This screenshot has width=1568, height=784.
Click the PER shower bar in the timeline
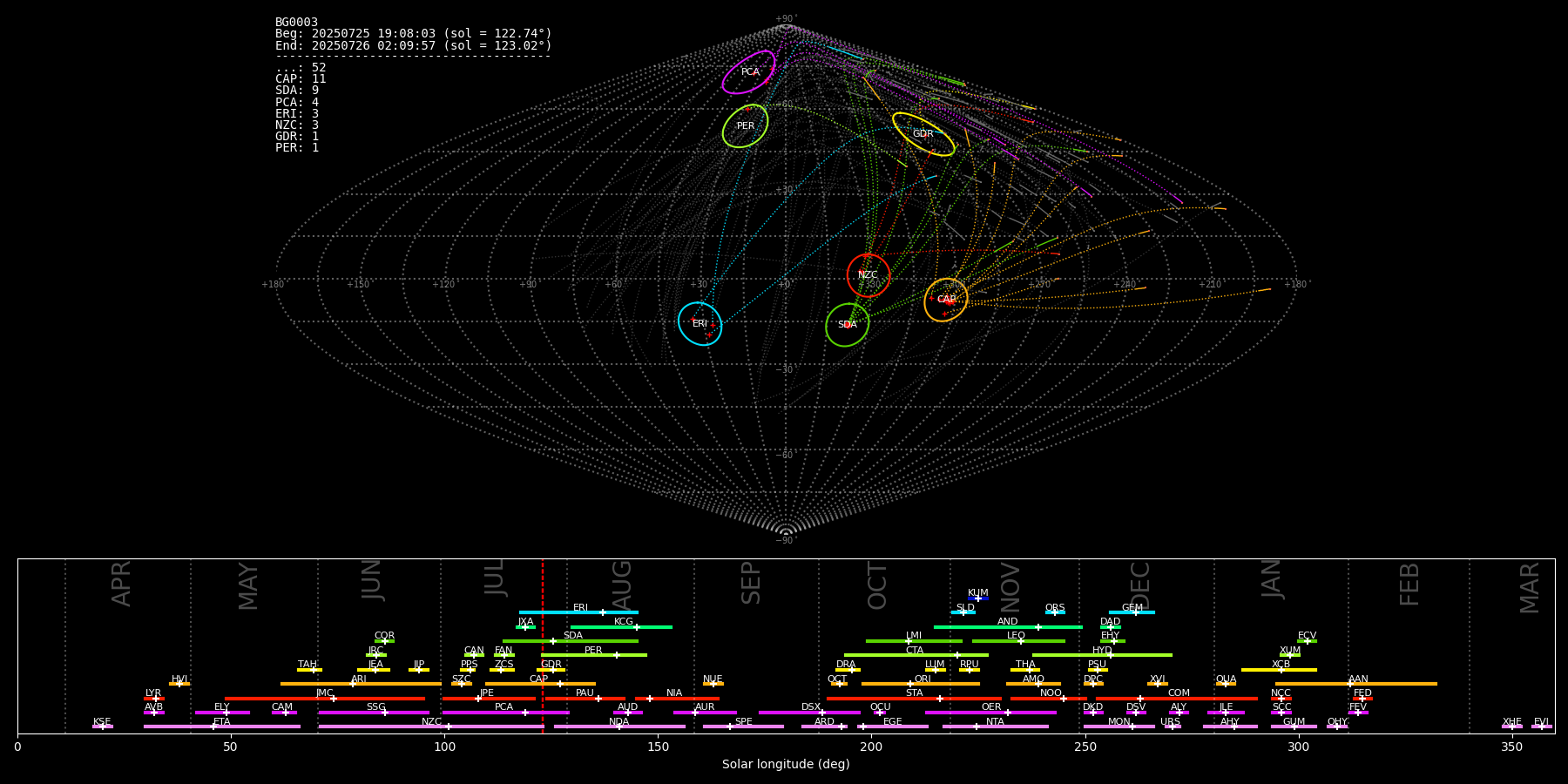click(x=594, y=655)
